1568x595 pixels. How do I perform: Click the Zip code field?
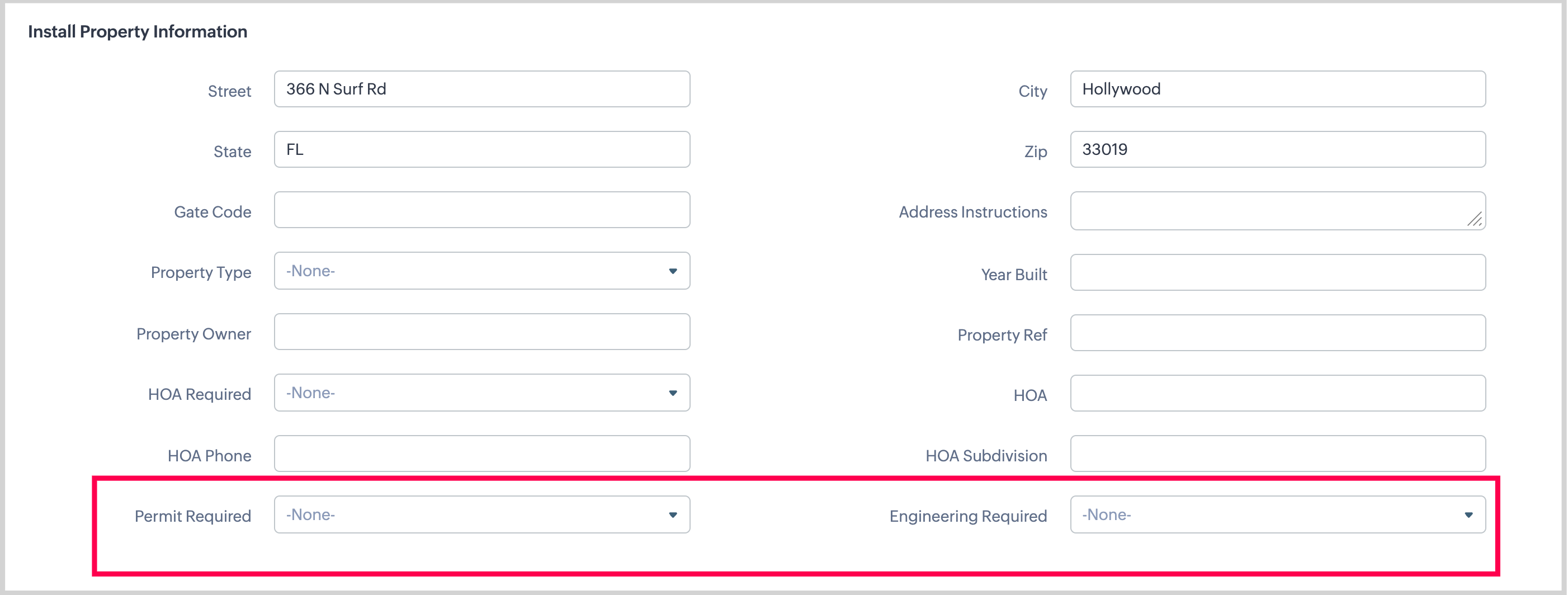(x=1277, y=149)
